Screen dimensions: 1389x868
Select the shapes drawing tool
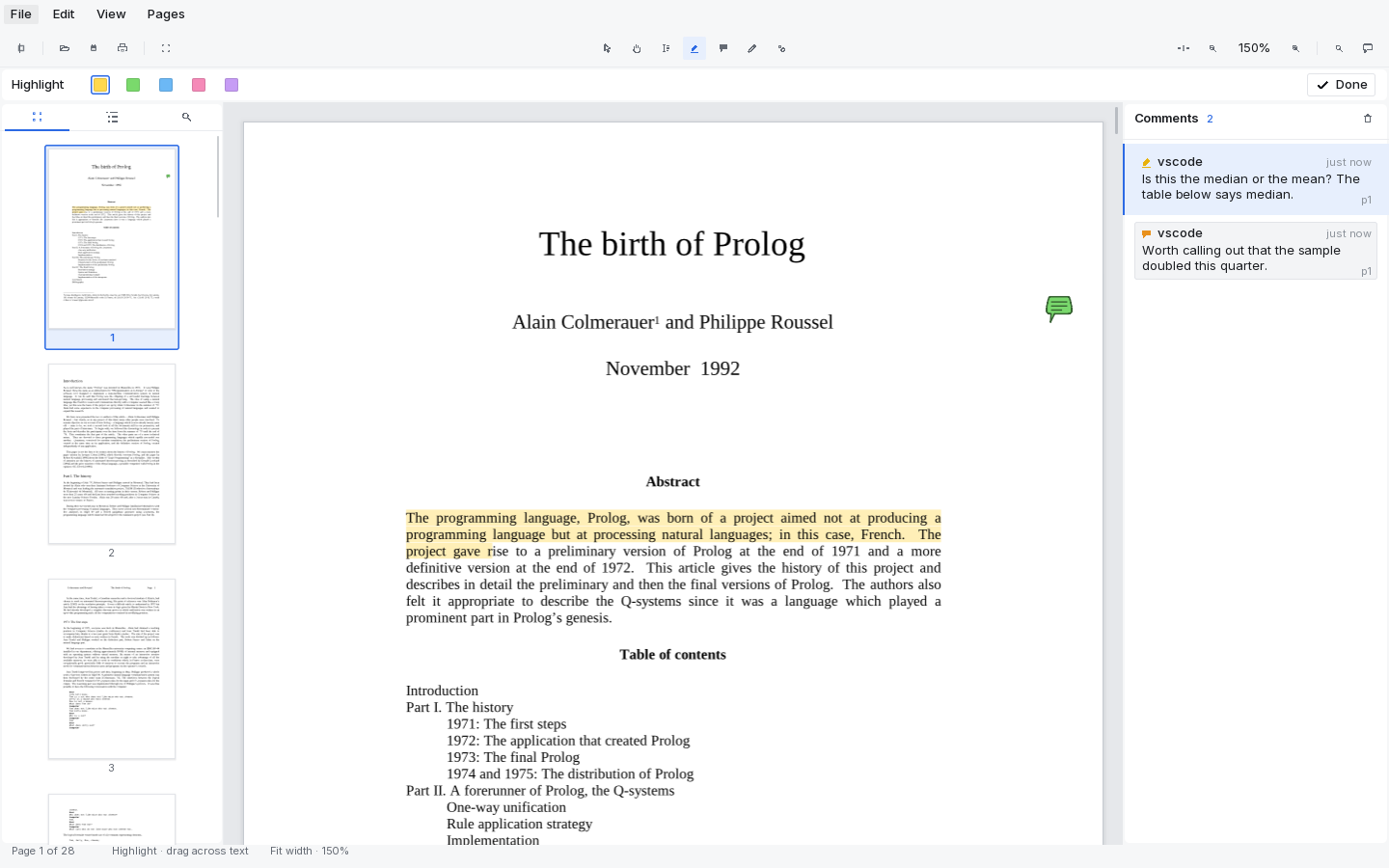(781, 48)
